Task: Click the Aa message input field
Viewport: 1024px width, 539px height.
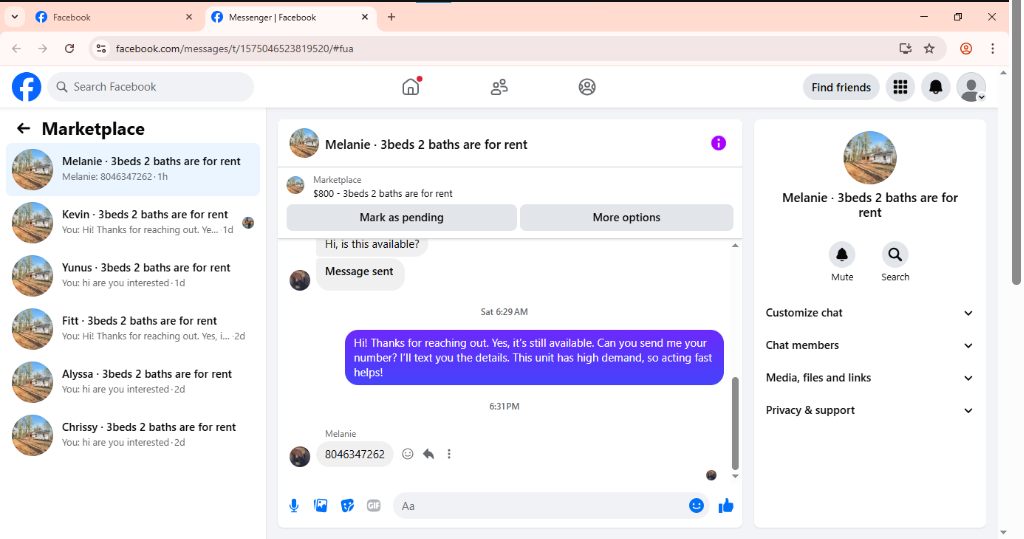Action: (x=539, y=506)
